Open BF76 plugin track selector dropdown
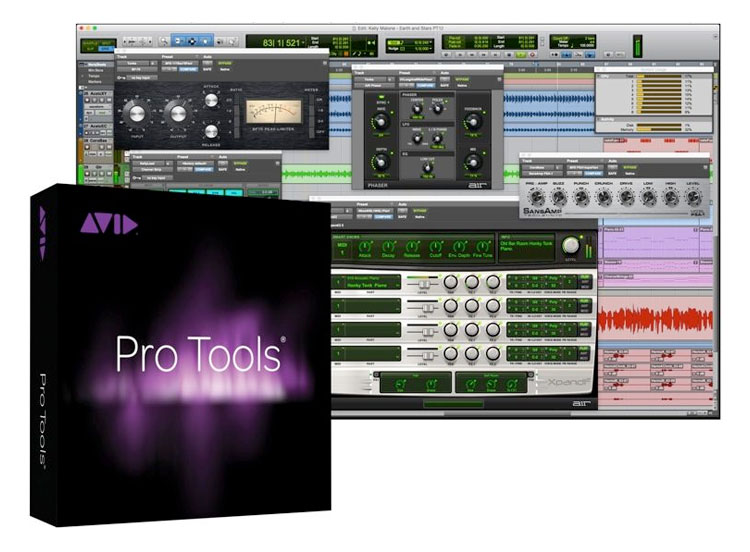Screen dimensions: 750x552 pyautogui.click(x=133, y=63)
